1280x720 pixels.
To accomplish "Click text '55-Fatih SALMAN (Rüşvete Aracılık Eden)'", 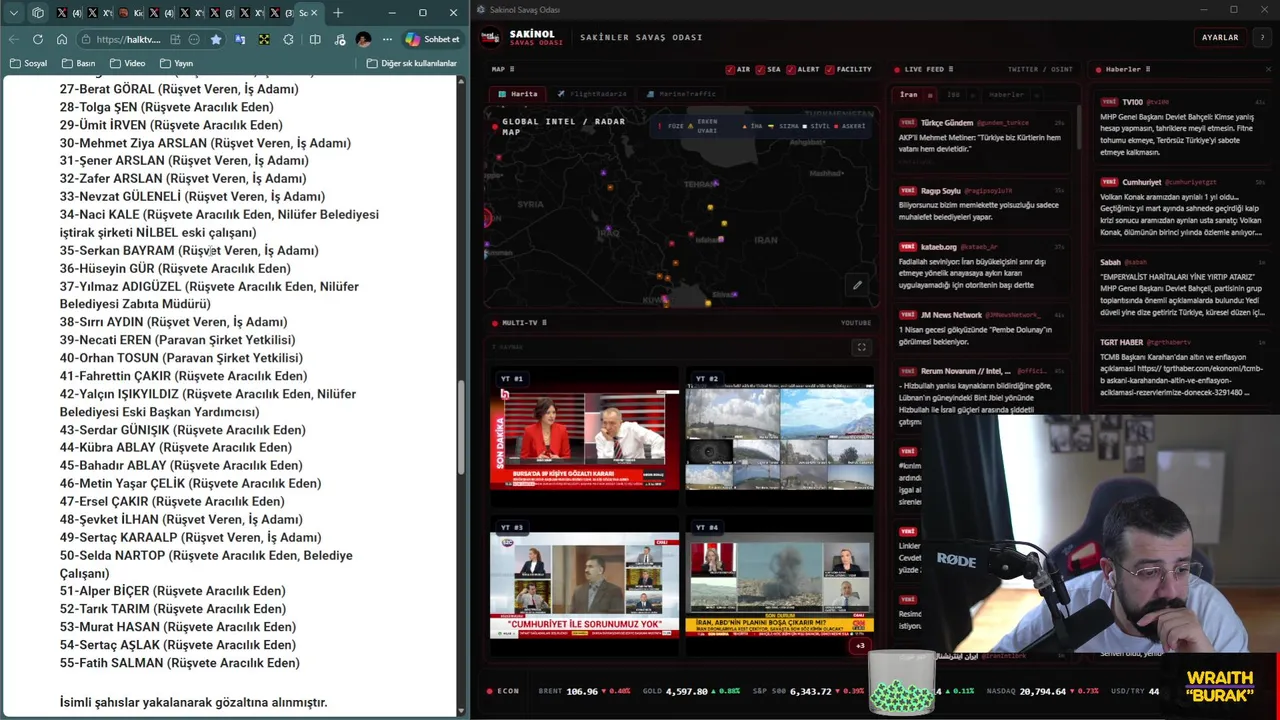I will [x=180, y=662].
